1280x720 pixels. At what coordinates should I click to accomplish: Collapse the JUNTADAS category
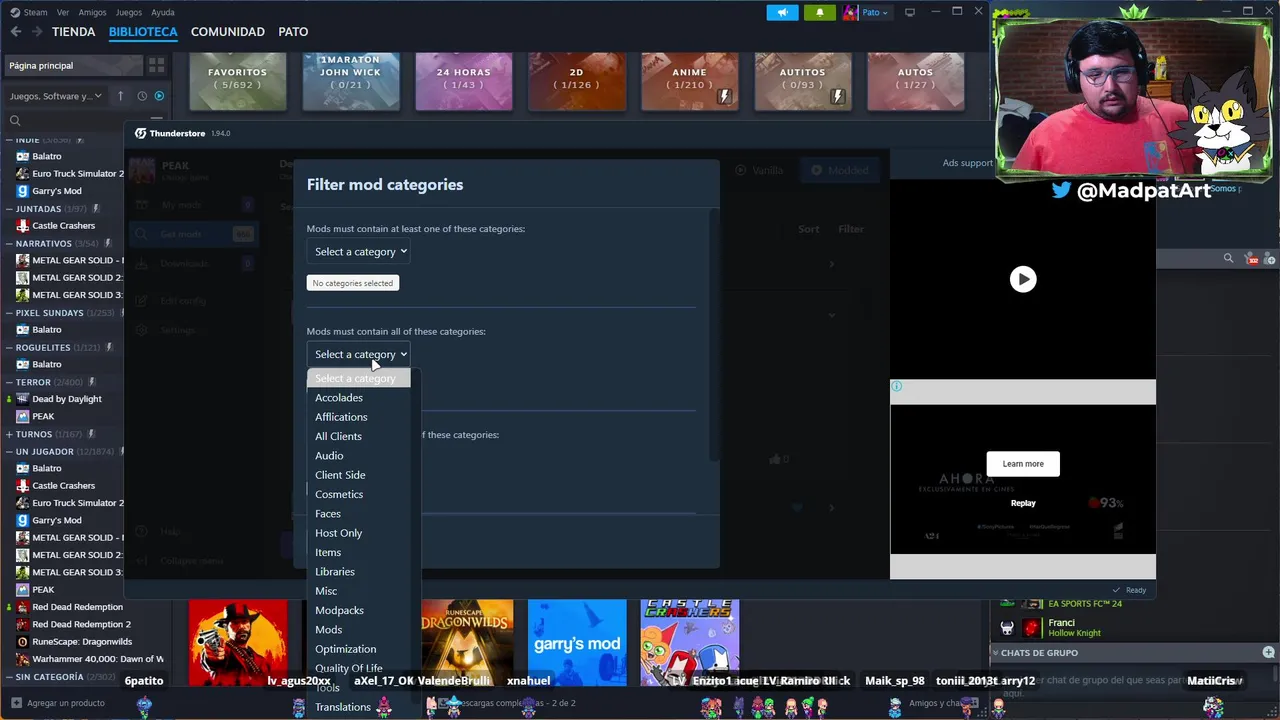coord(8,209)
